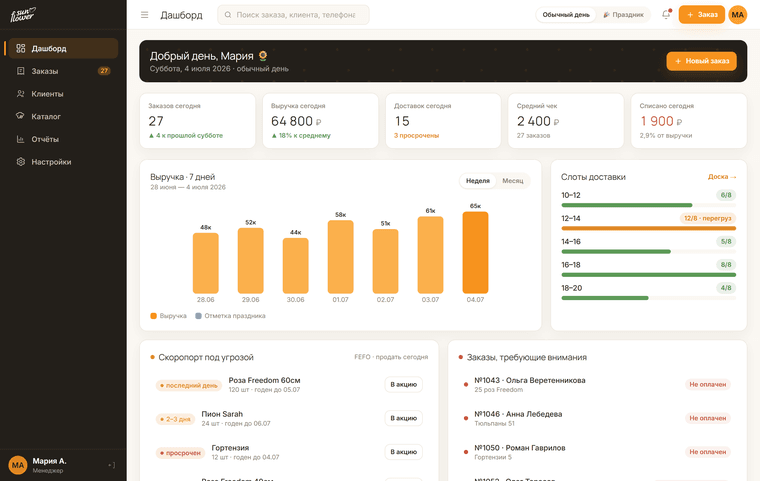Click the sunflower emoji beside greeting
Image resolution: width=760 pixels, height=481 pixels.
point(263,56)
